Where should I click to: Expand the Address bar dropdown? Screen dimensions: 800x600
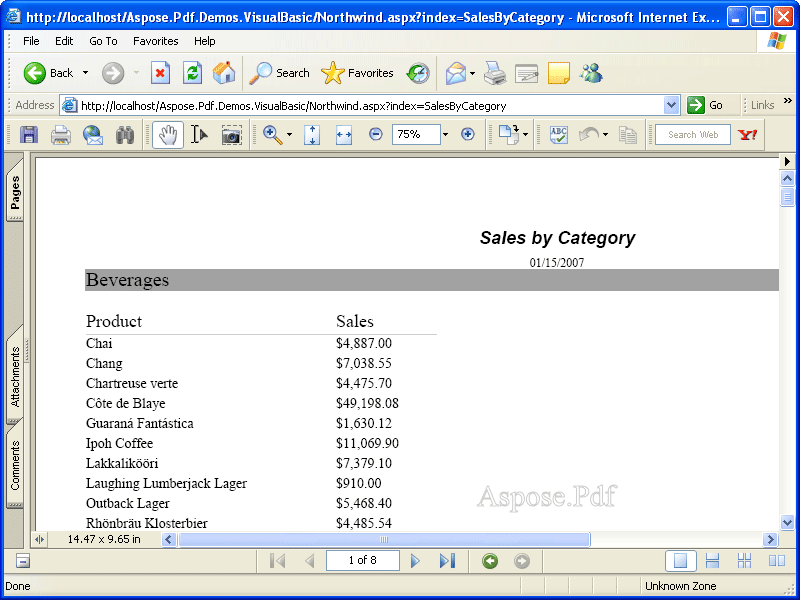pyautogui.click(x=672, y=106)
